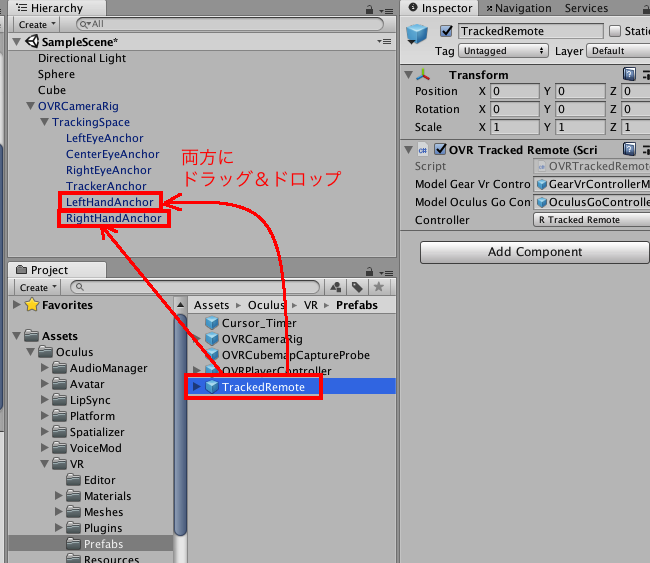Select Directional Light in the Hierarchy
The height and width of the screenshot is (563, 650).
[x=82, y=58]
